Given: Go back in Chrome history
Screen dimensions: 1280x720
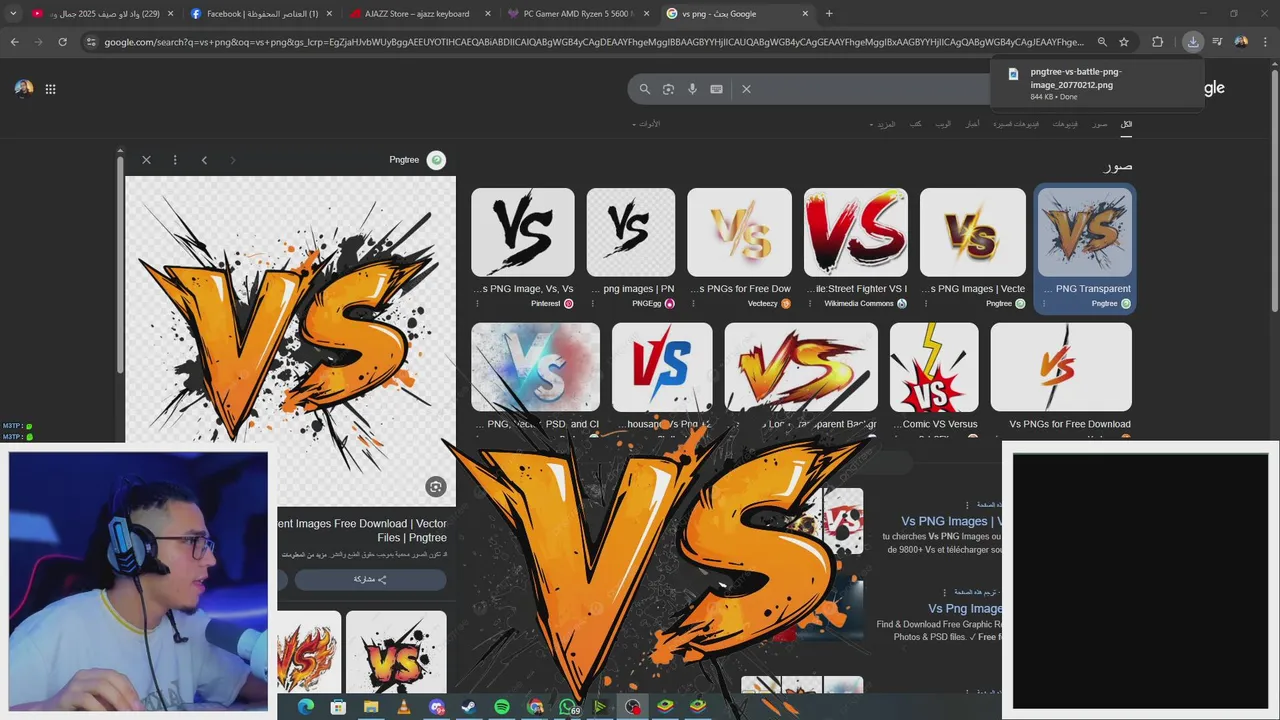Looking at the screenshot, I should coord(14,42).
